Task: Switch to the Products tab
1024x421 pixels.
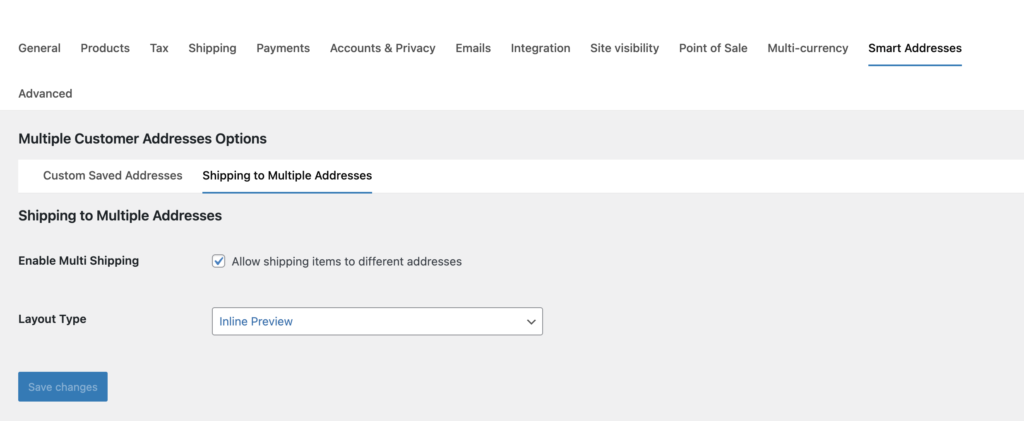Action: [x=105, y=48]
